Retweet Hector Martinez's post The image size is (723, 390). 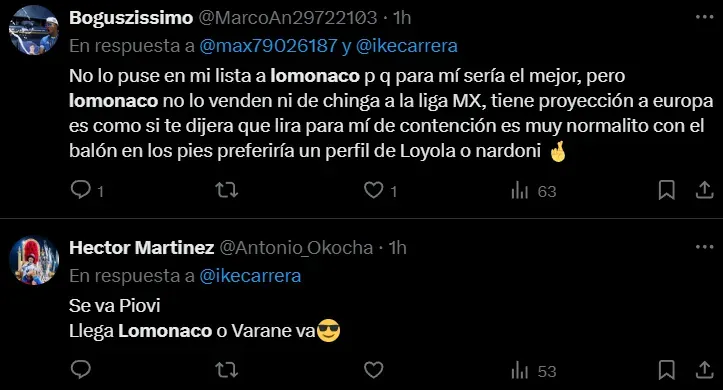227,370
